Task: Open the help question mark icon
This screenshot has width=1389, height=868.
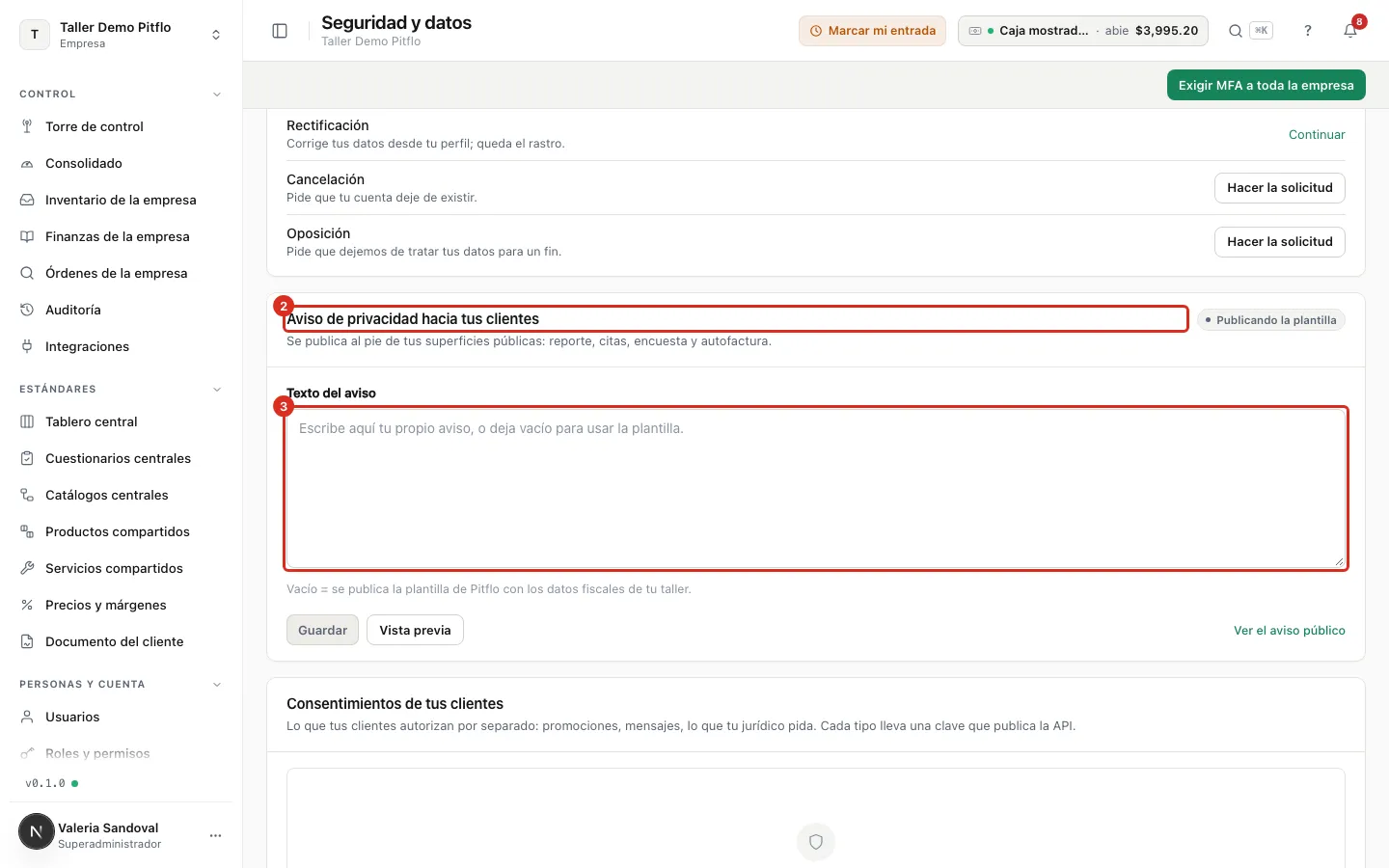Action: tap(1308, 31)
